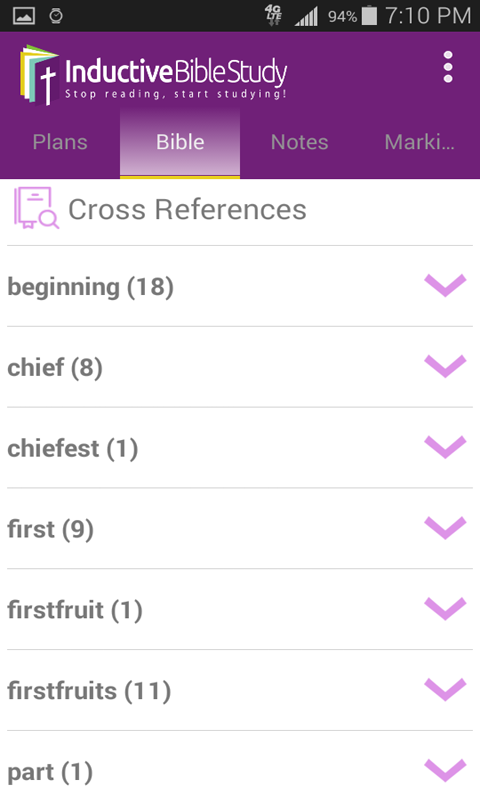Tap the signal strength icon

pos(307,16)
